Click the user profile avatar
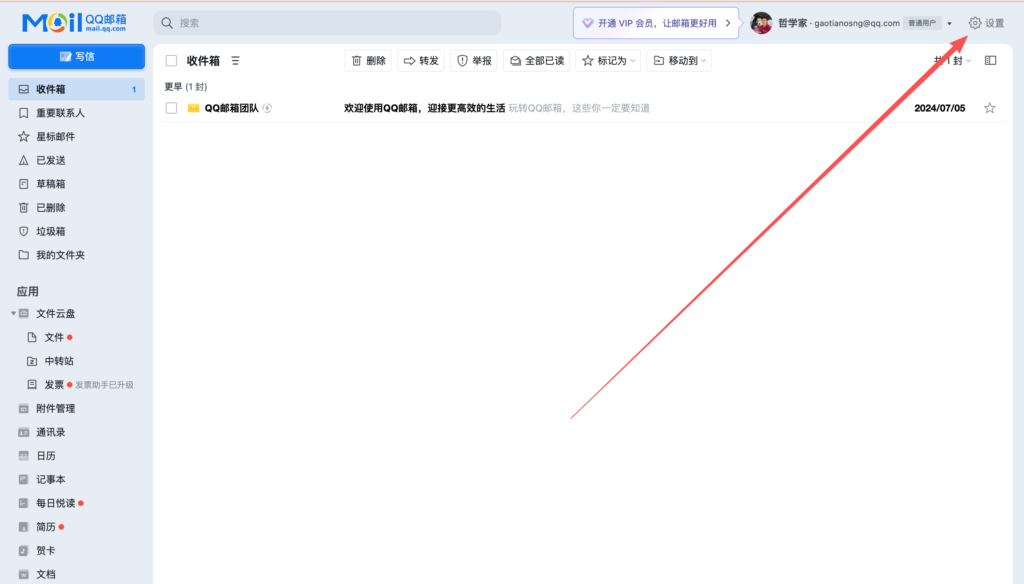This screenshot has width=1024, height=584. 761,23
